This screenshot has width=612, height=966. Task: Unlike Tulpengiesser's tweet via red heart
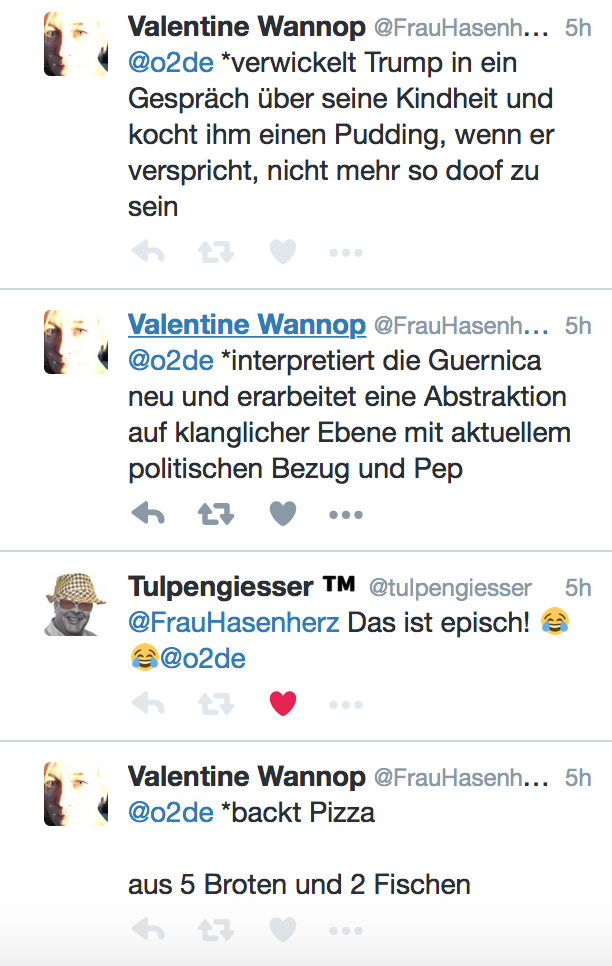pos(283,704)
